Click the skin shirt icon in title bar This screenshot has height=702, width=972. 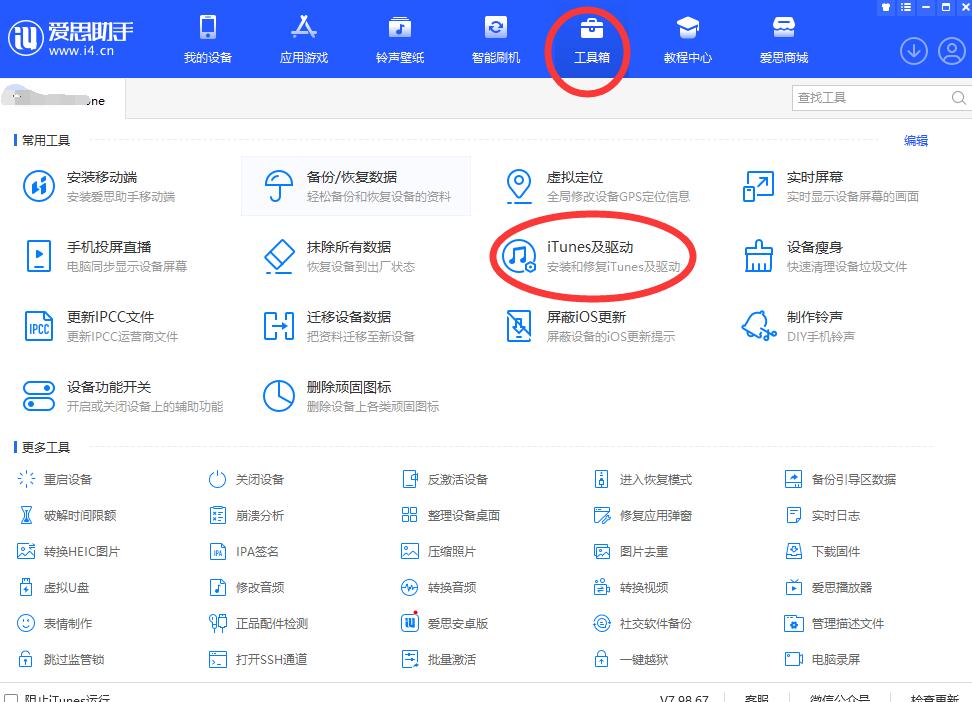pos(886,7)
